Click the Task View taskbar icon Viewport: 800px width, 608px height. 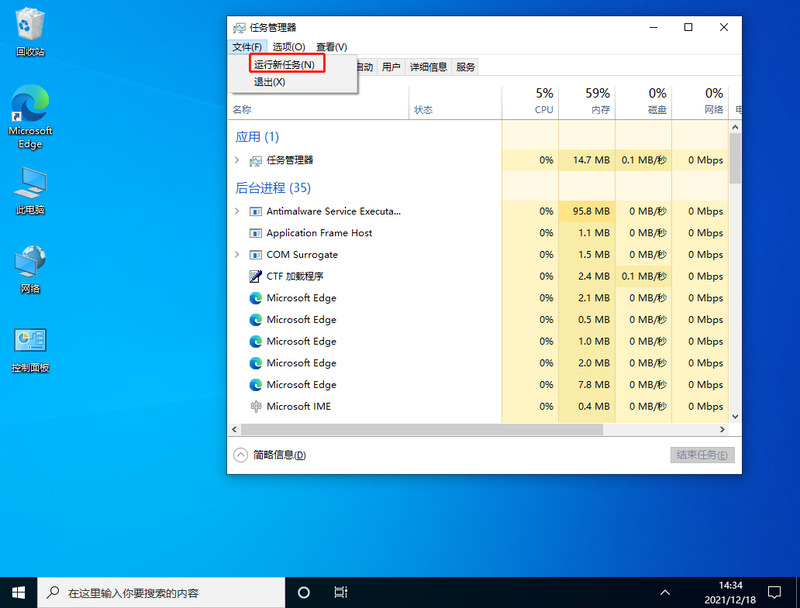pyautogui.click(x=340, y=592)
